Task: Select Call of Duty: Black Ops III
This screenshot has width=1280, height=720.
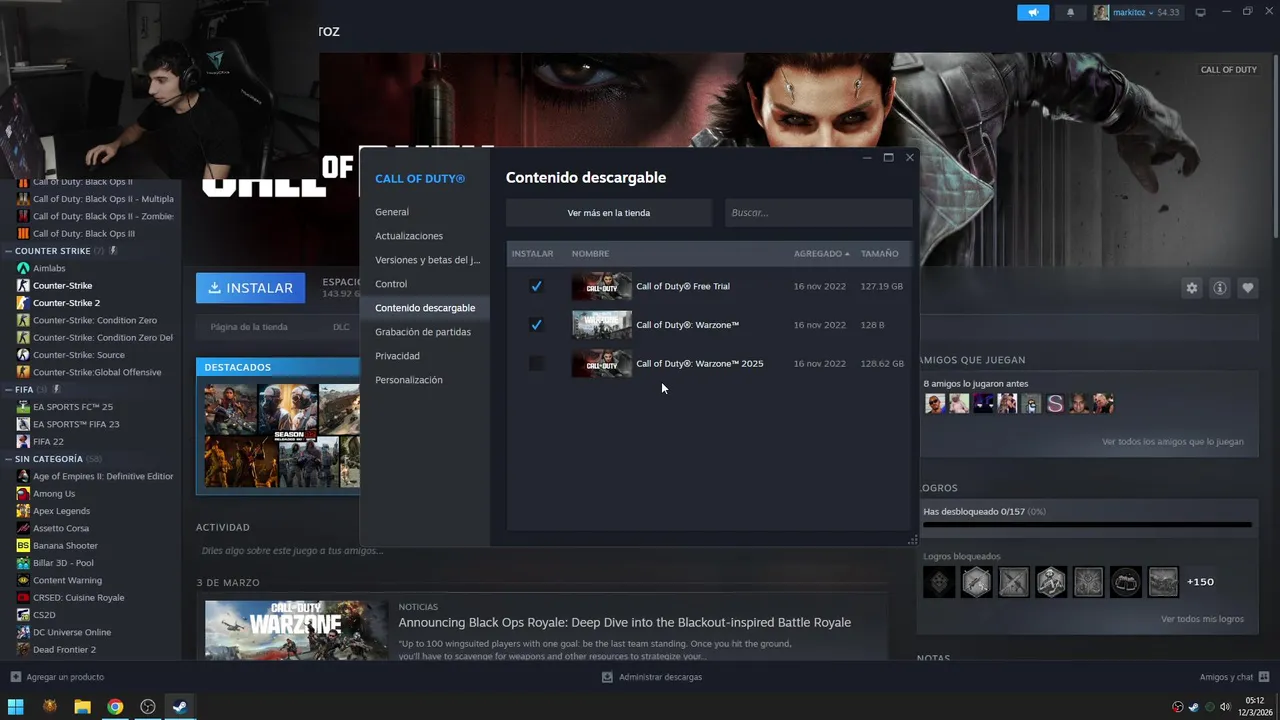Action: [x=84, y=233]
